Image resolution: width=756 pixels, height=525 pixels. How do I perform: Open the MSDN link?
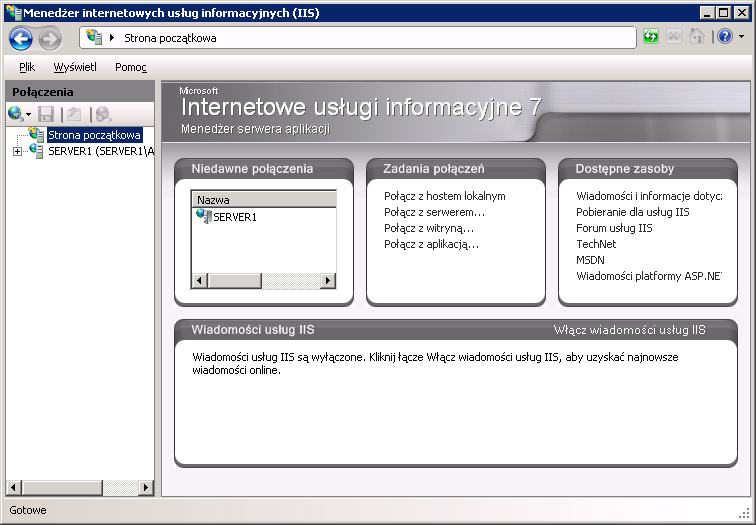click(x=590, y=260)
